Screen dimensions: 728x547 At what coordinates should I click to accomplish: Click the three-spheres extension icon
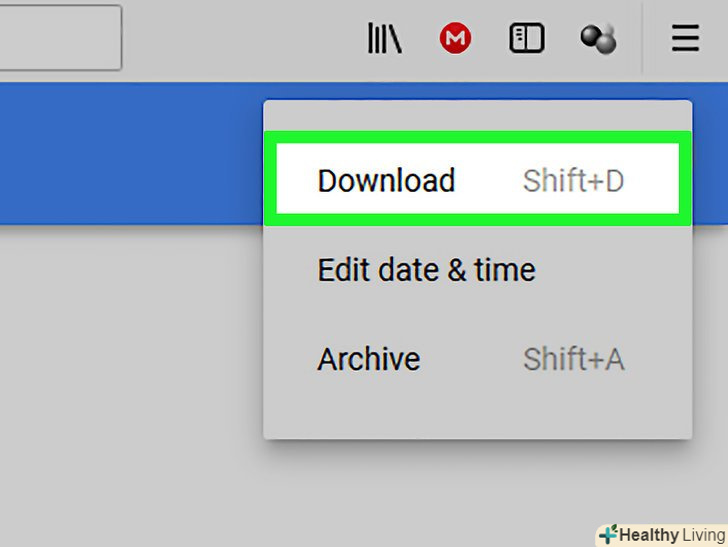click(x=598, y=39)
